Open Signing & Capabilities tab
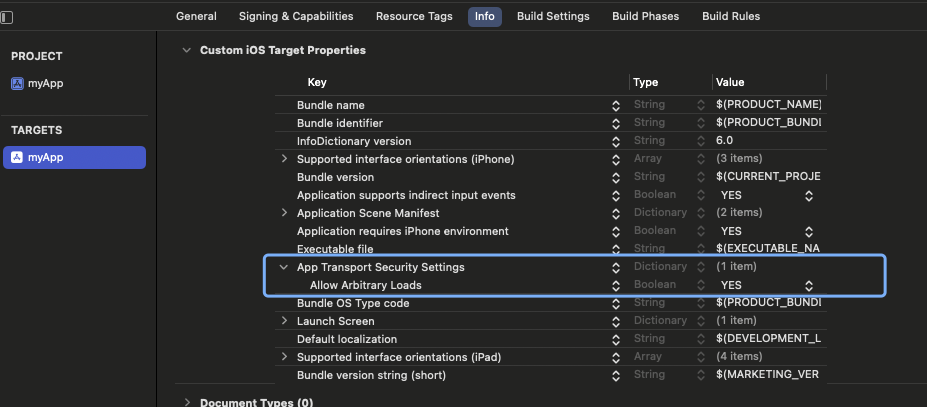Image resolution: width=927 pixels, height=407 pixels. coord(296,16)
